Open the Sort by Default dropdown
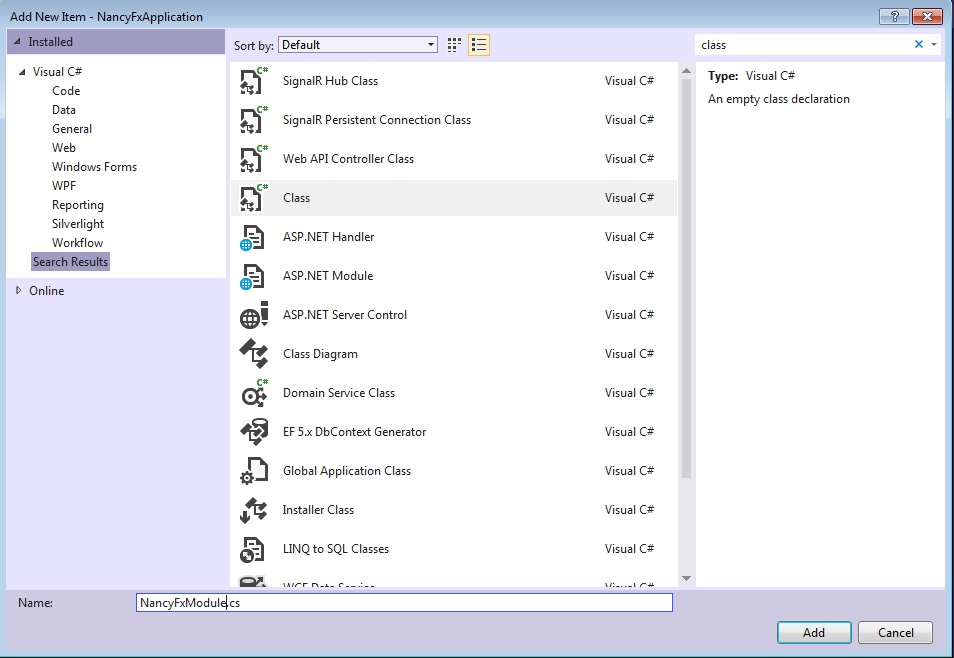 click(x=358, y=44)
